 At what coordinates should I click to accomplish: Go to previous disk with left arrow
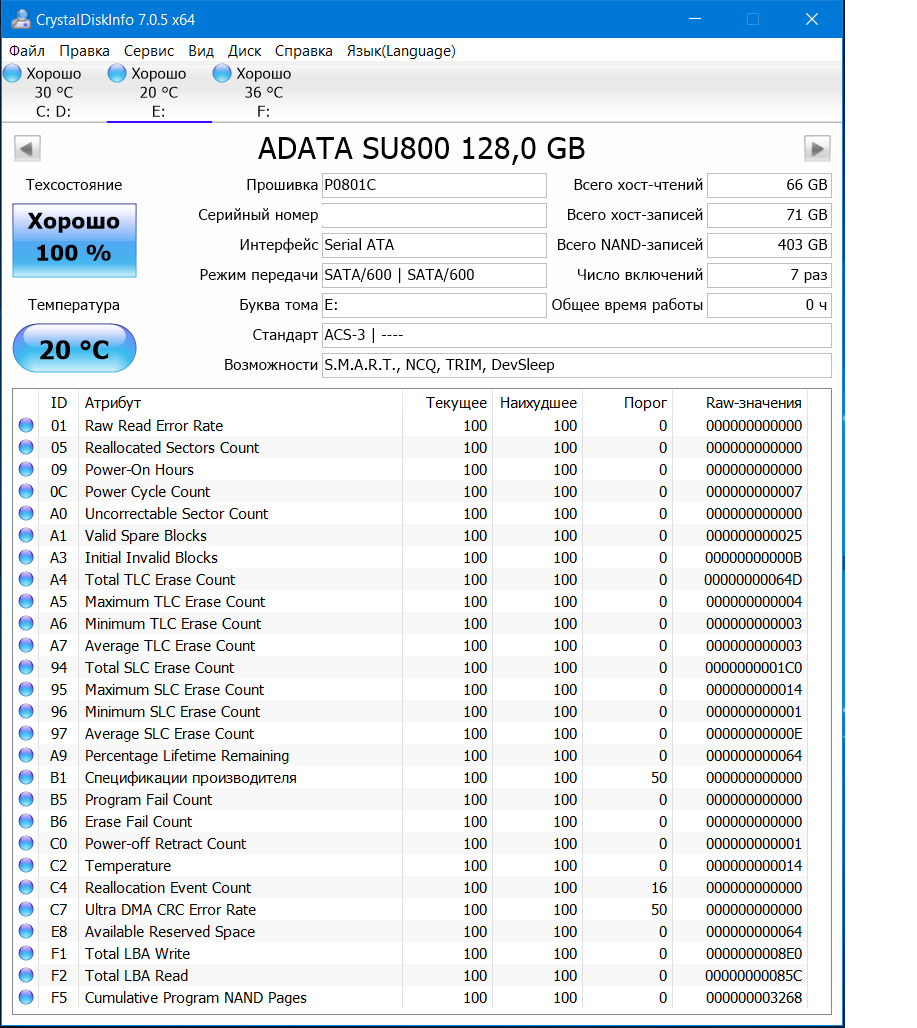coord(28,148)
